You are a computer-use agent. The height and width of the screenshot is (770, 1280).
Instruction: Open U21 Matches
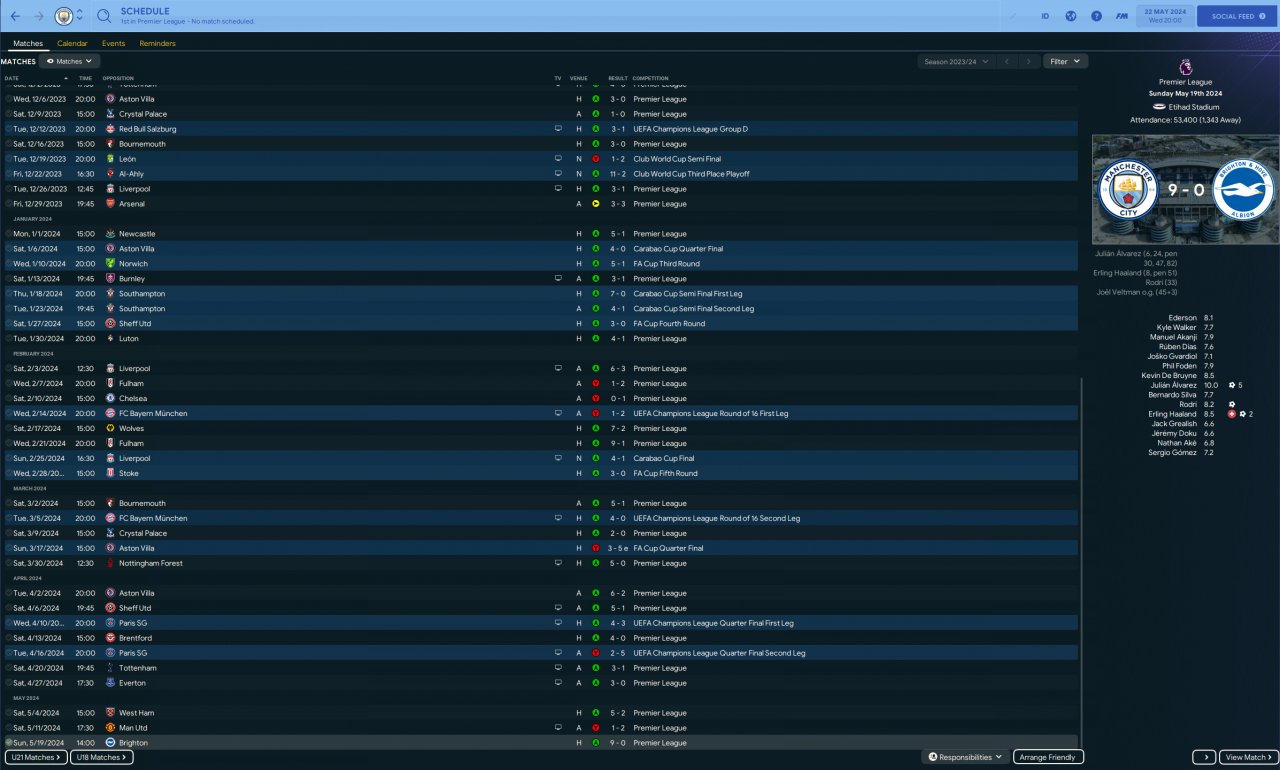(35, 757)
